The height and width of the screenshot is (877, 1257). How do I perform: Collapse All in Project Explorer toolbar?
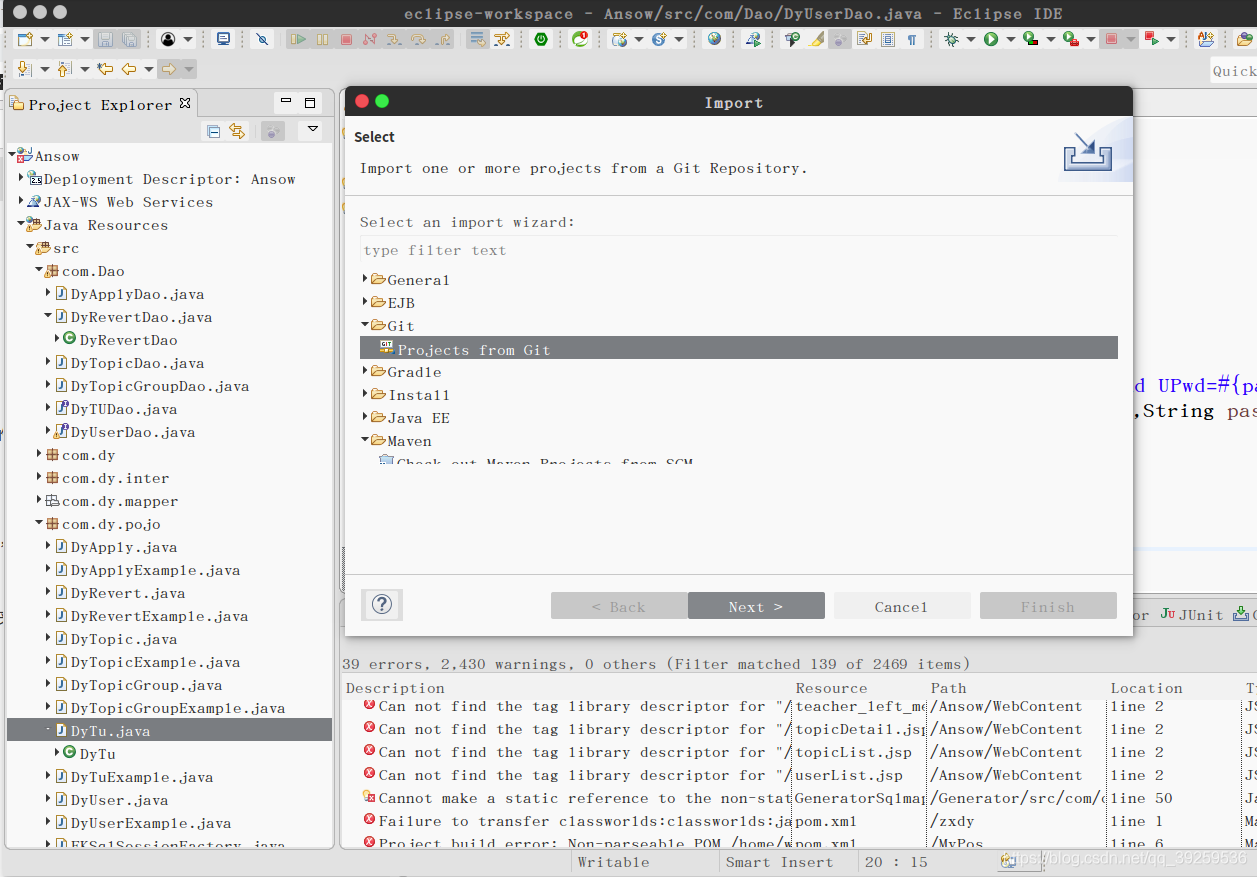point(213,131)
